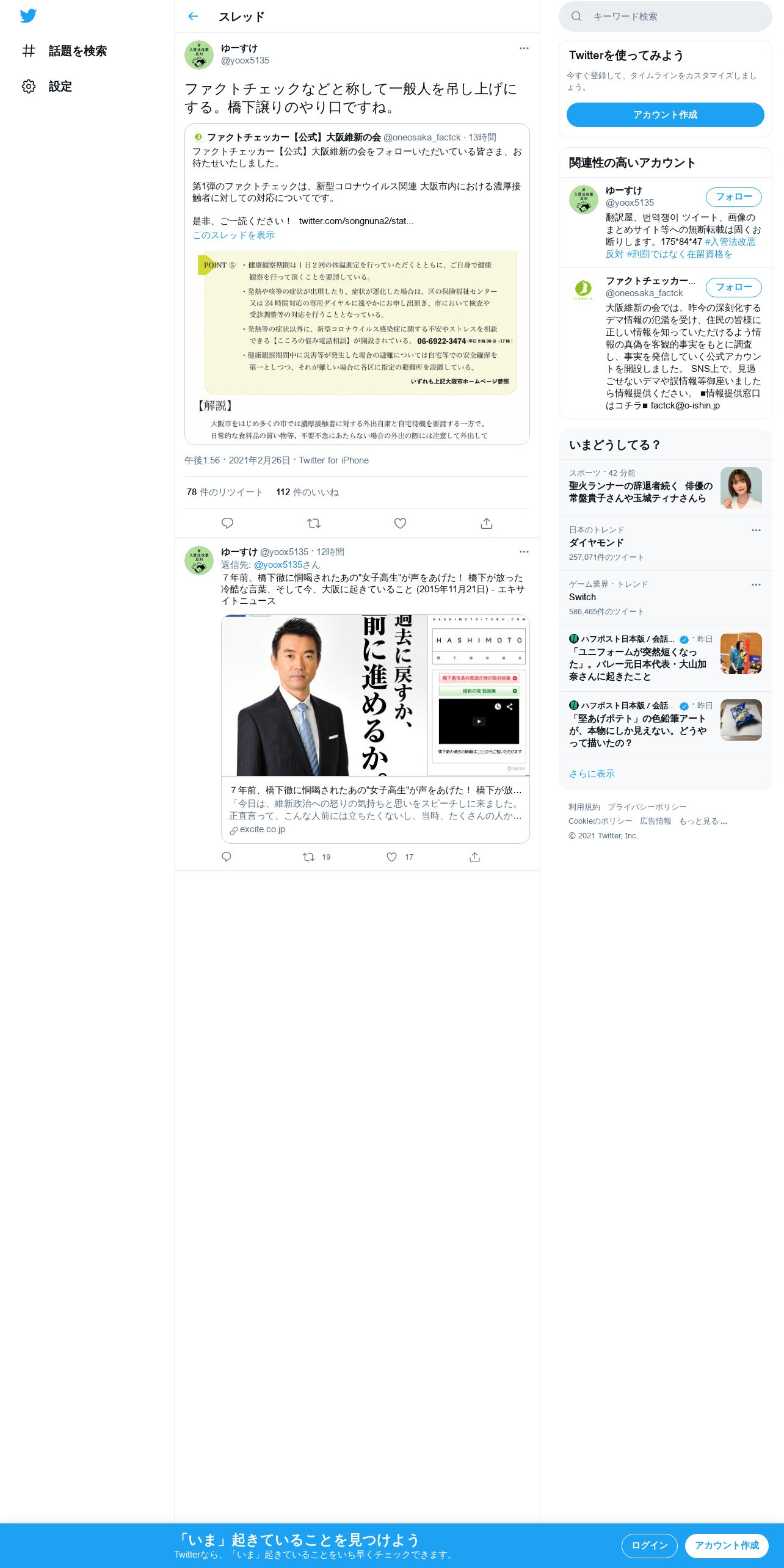Click このスレッドを表示 link

coord(233,235)
